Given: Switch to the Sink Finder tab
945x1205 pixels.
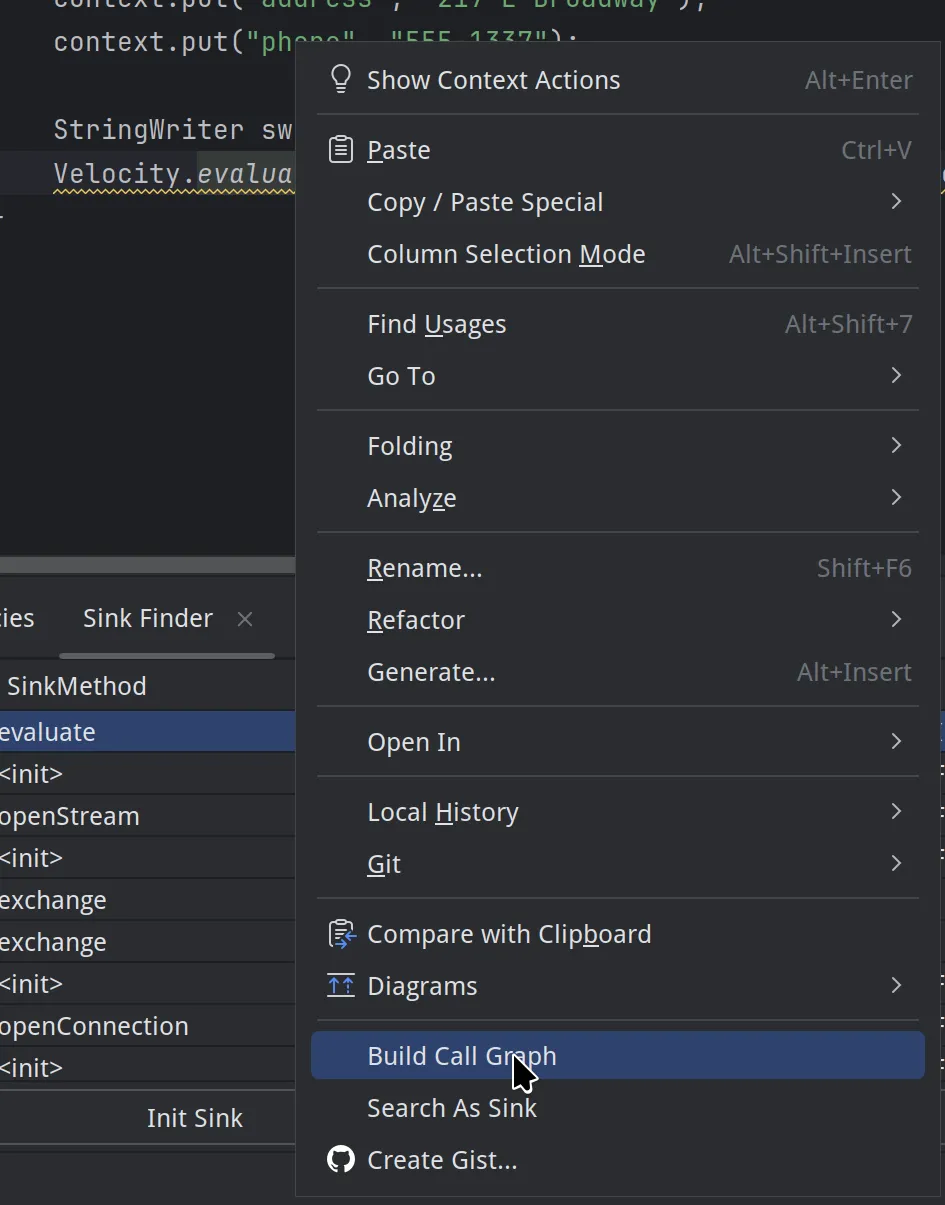Looking at the screenshot, I should tap(148, 619).
